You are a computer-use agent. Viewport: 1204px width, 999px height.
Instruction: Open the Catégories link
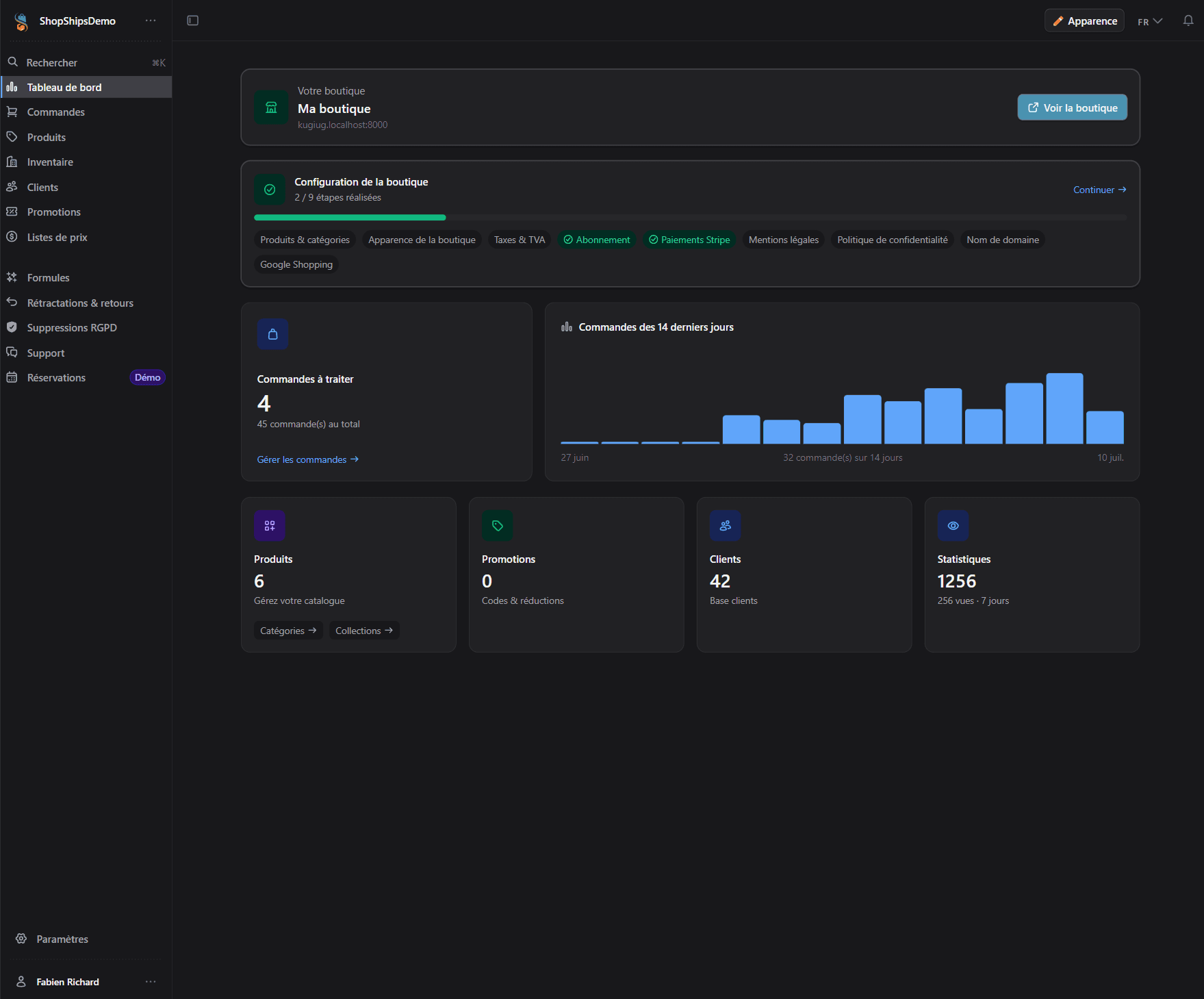[288, 631]
